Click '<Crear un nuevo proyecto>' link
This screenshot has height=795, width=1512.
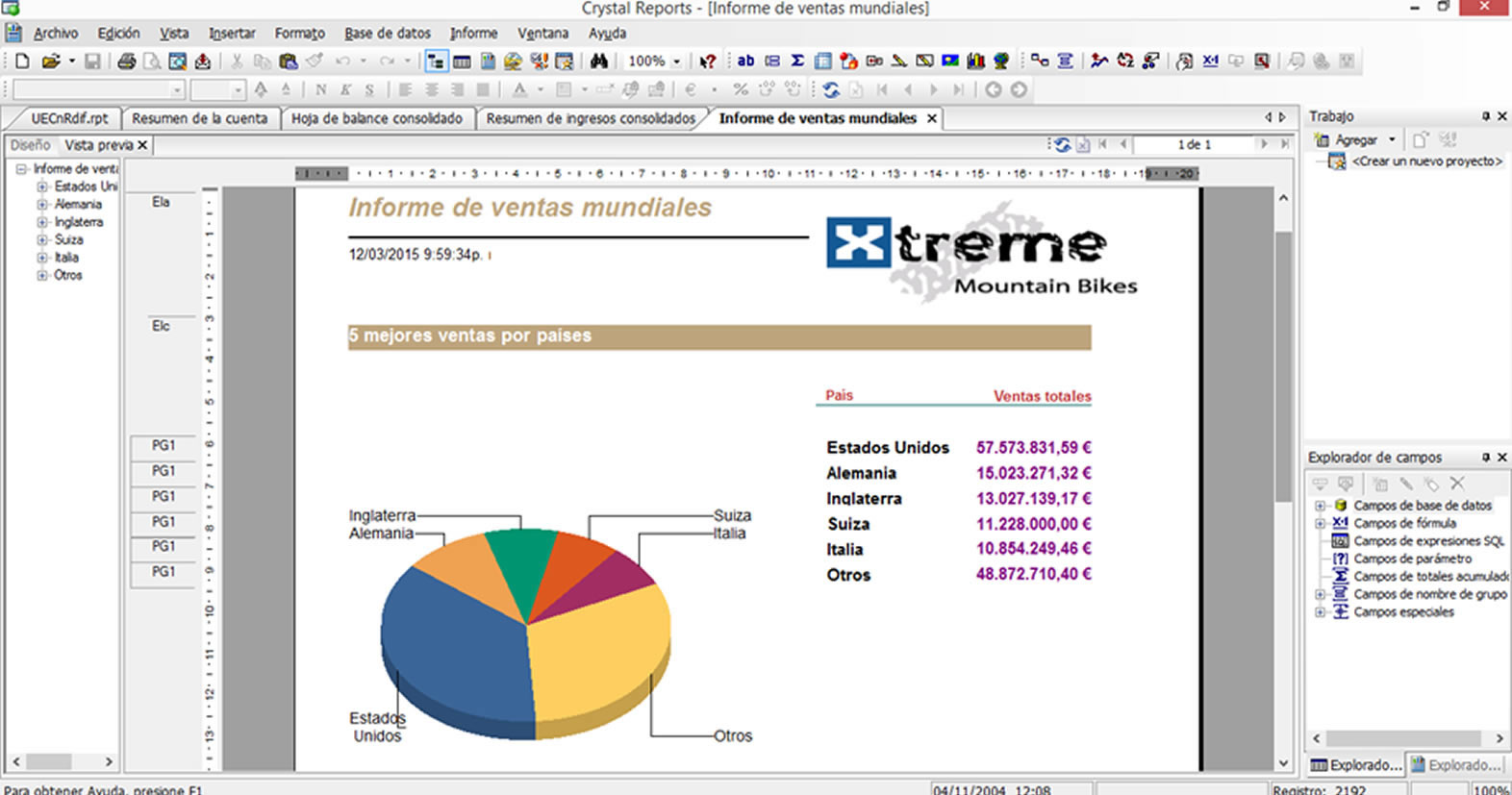(x=1425, y=161)
